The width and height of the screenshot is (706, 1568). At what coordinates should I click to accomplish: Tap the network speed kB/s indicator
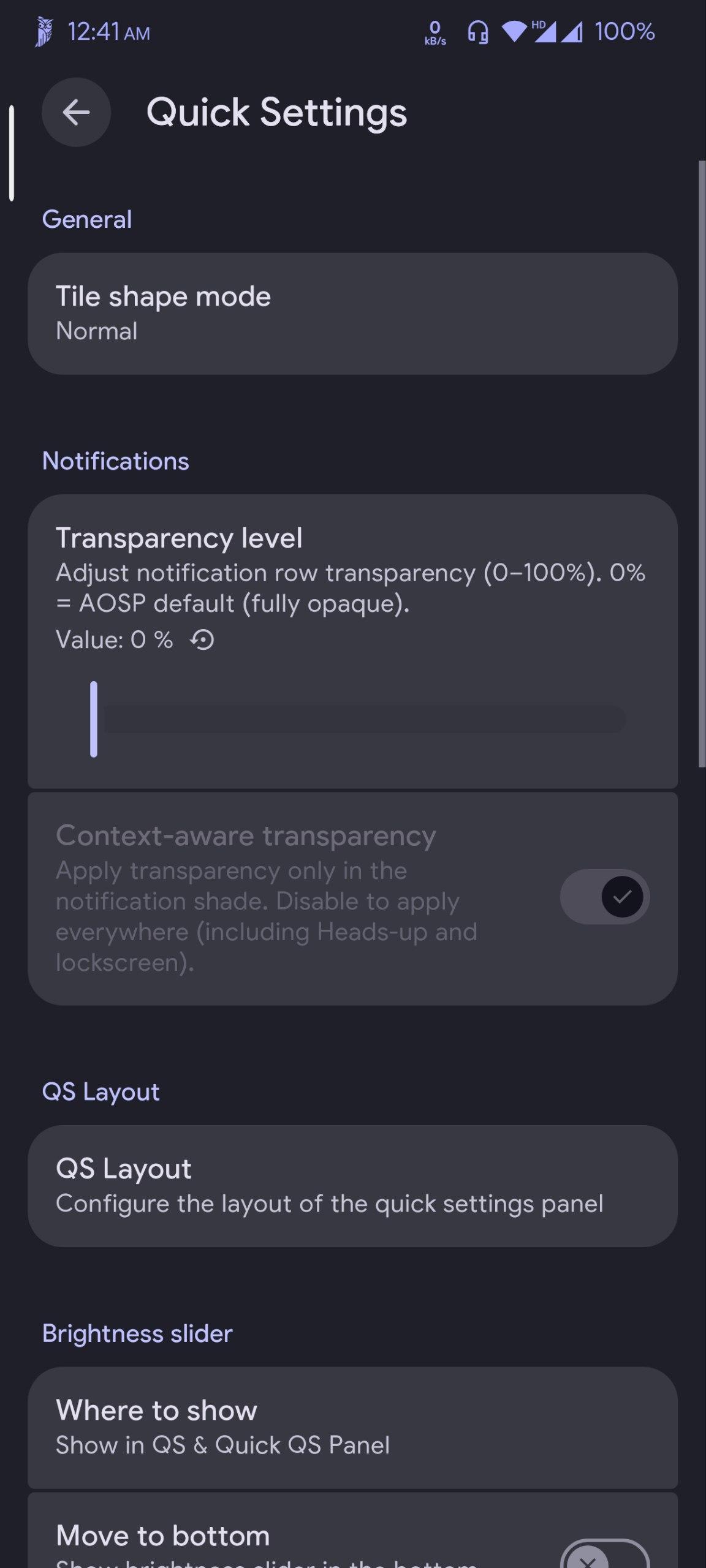tap(435, 33)
